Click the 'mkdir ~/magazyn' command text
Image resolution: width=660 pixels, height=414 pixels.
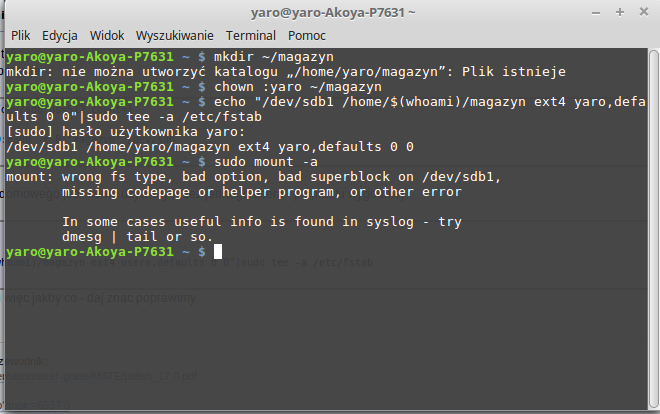tap(274, 57)
